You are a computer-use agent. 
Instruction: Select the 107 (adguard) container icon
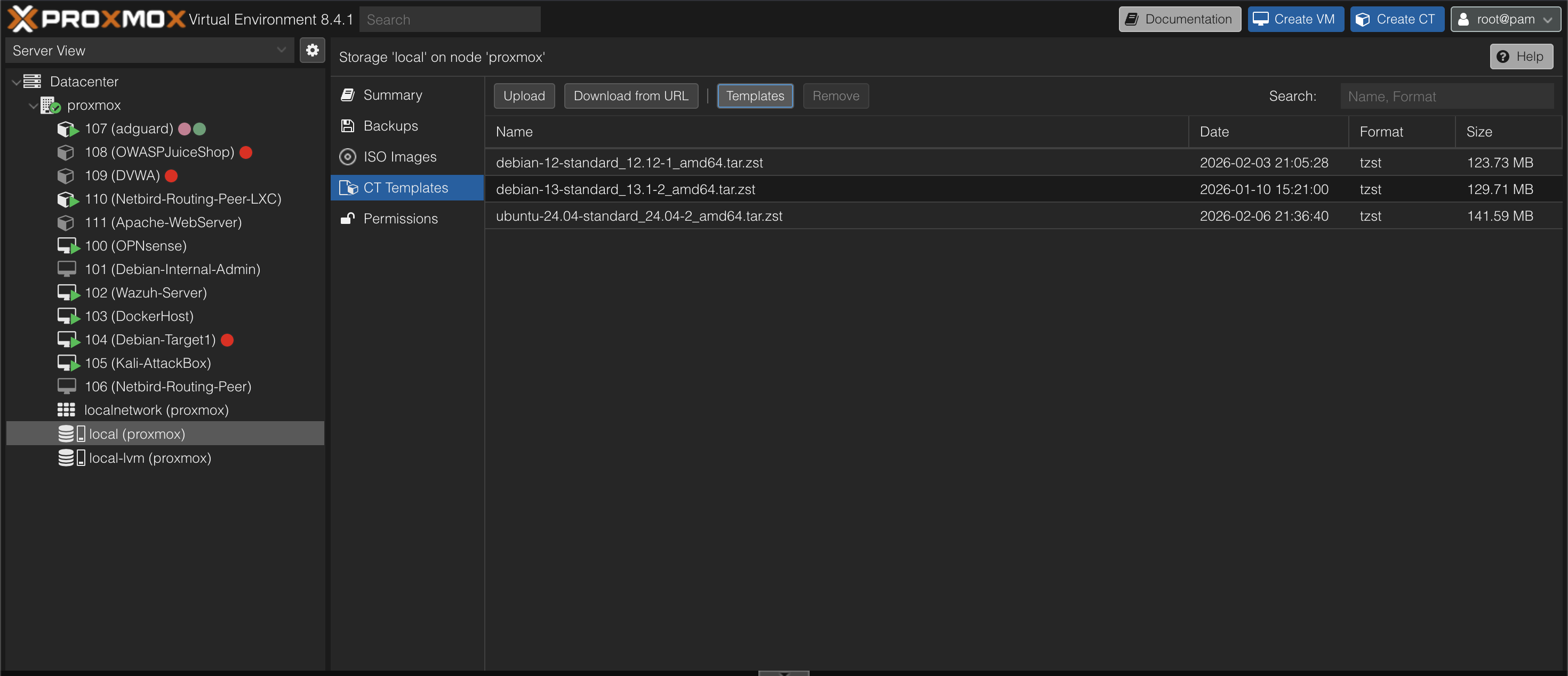pyautogui.click(x=67, y=129)
